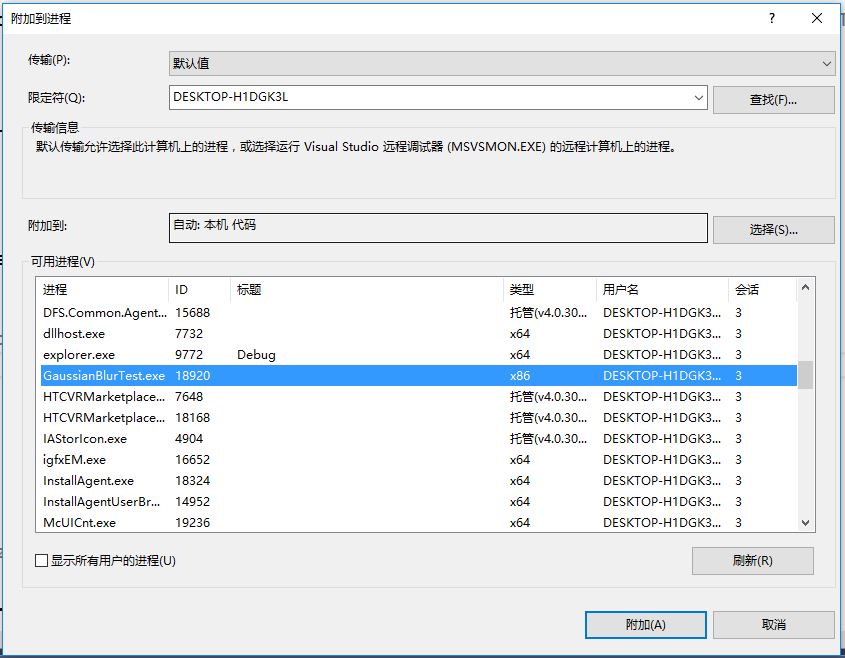
Task: Click the 刷新(R) refresh button
Action: coord(752,561)
